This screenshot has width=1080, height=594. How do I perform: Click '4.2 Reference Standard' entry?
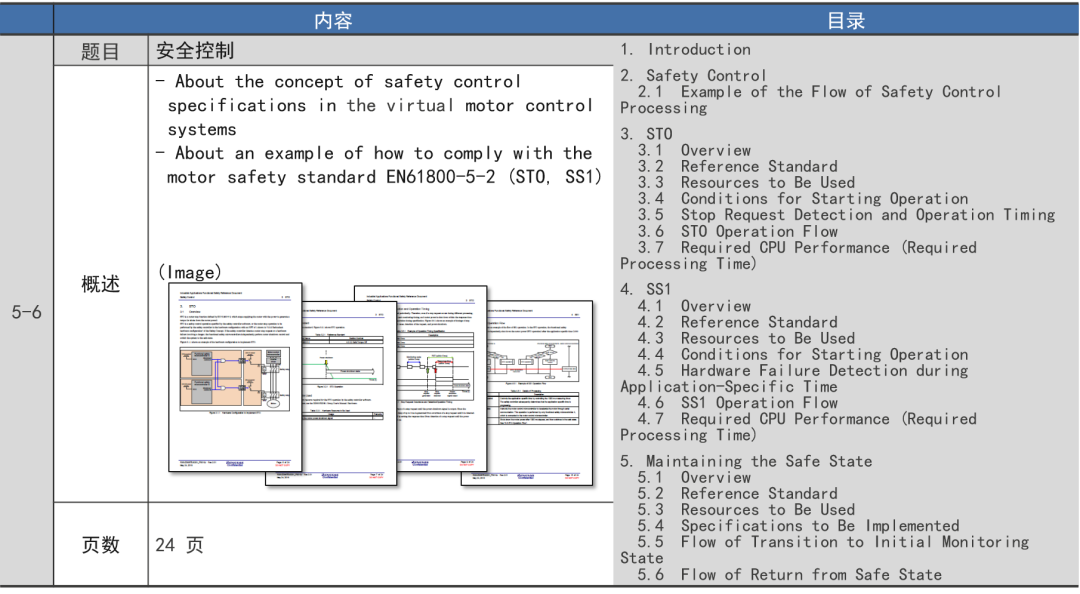[x=737, y=322]
